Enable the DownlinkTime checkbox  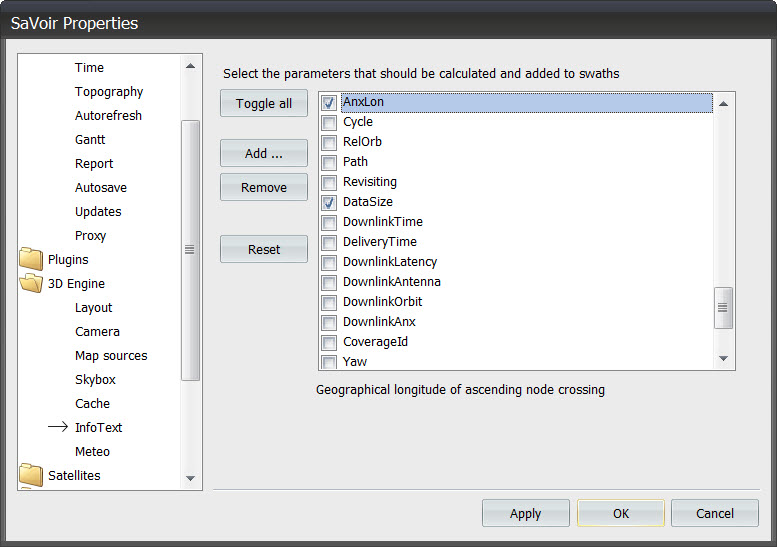coord(329,222)
